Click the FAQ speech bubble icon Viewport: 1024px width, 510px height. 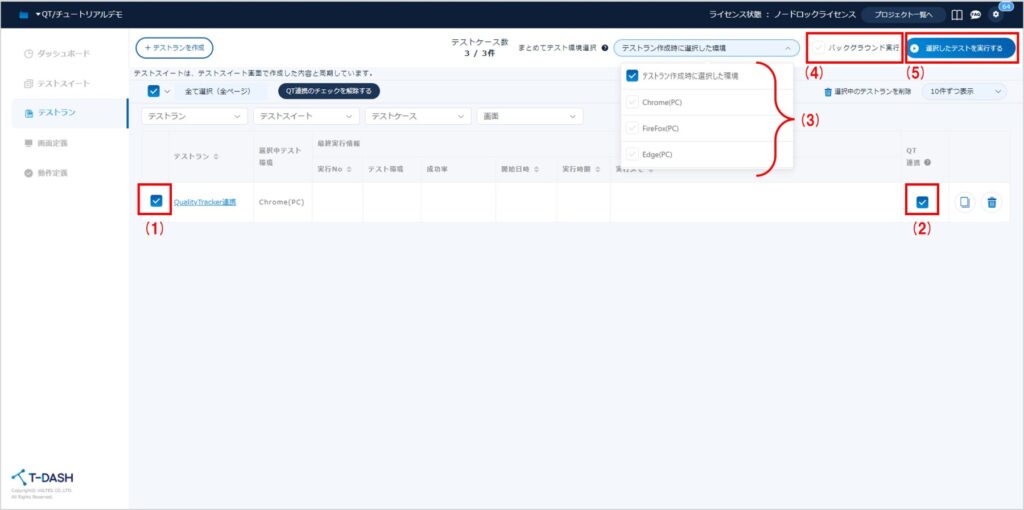pos(975,15)
